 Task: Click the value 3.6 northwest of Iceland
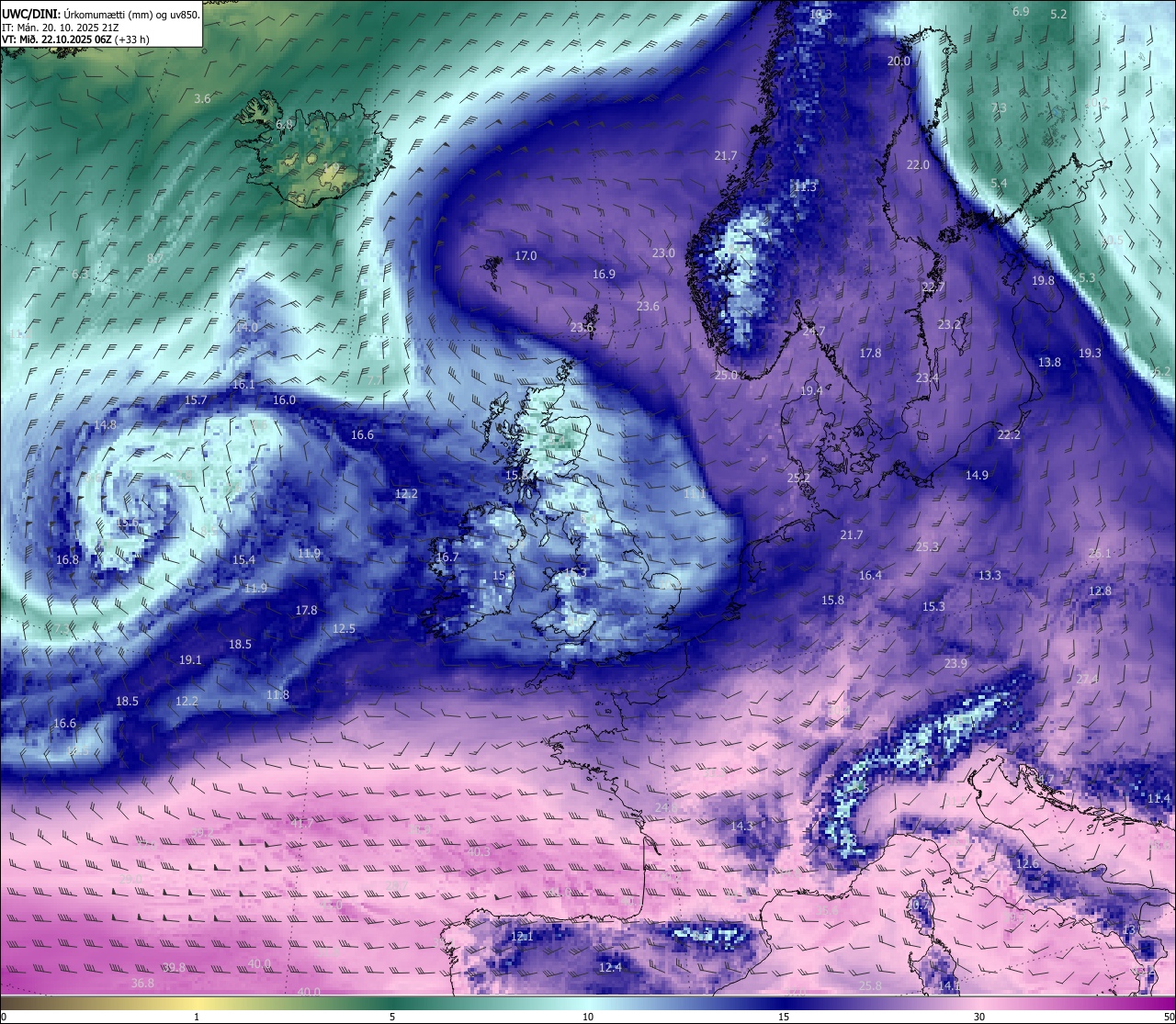click(202, 98)
